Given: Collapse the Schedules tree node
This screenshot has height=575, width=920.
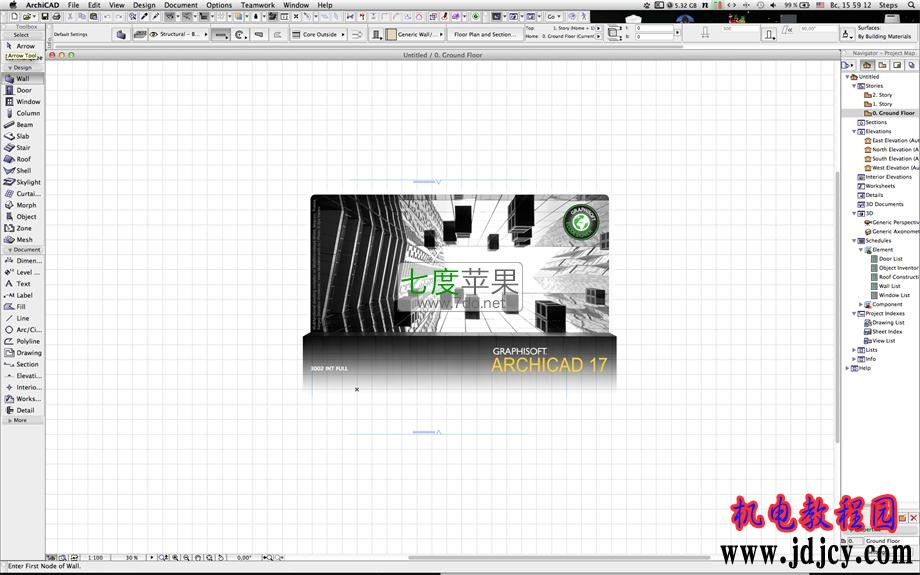Looking at the screenshot, I should (854, 241).
